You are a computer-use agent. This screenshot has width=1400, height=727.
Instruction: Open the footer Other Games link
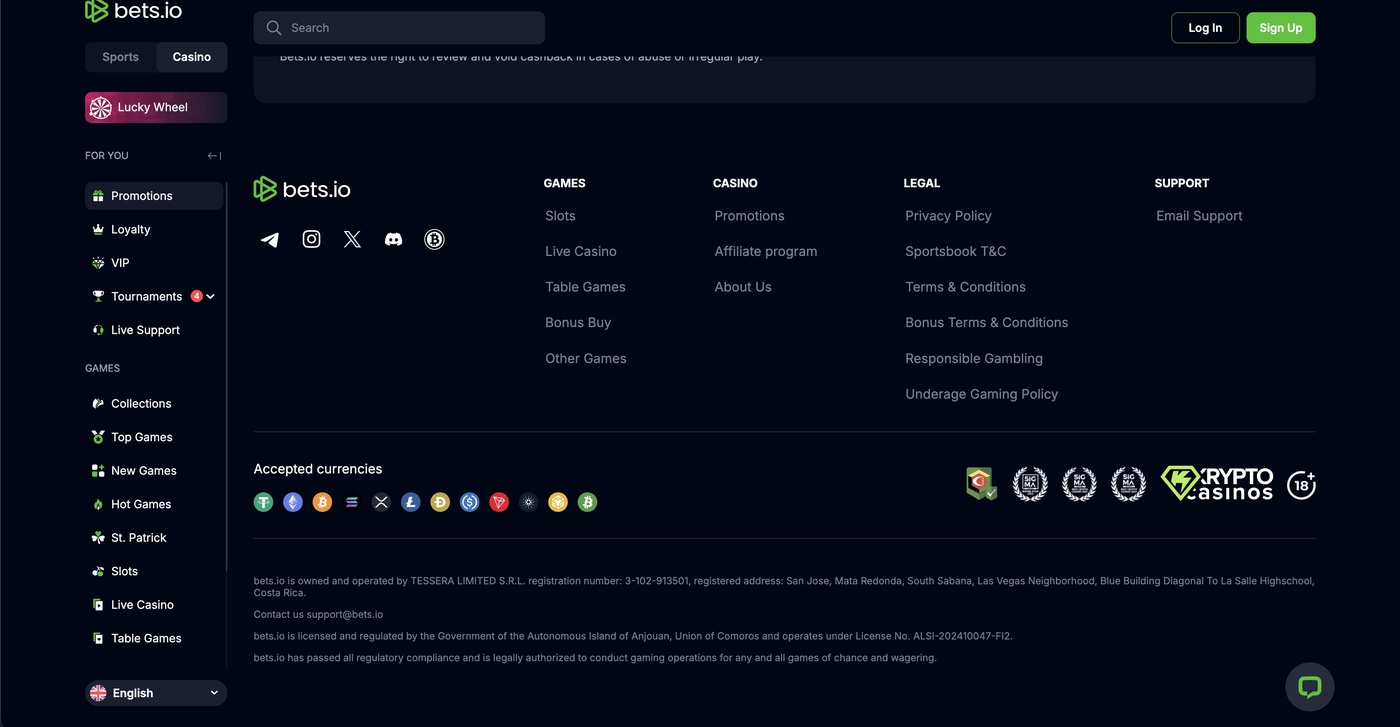586,359
